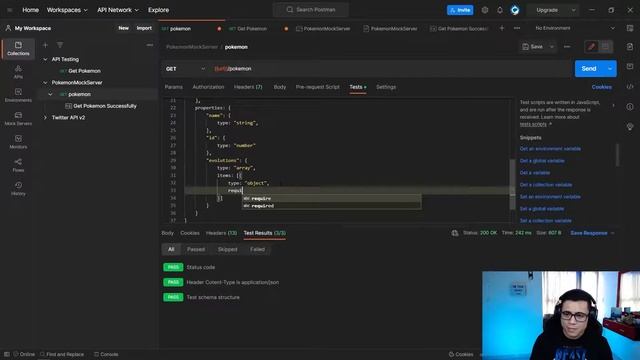
Task: Open the hamburger menu at top left
Action: [x=9, y=10]
